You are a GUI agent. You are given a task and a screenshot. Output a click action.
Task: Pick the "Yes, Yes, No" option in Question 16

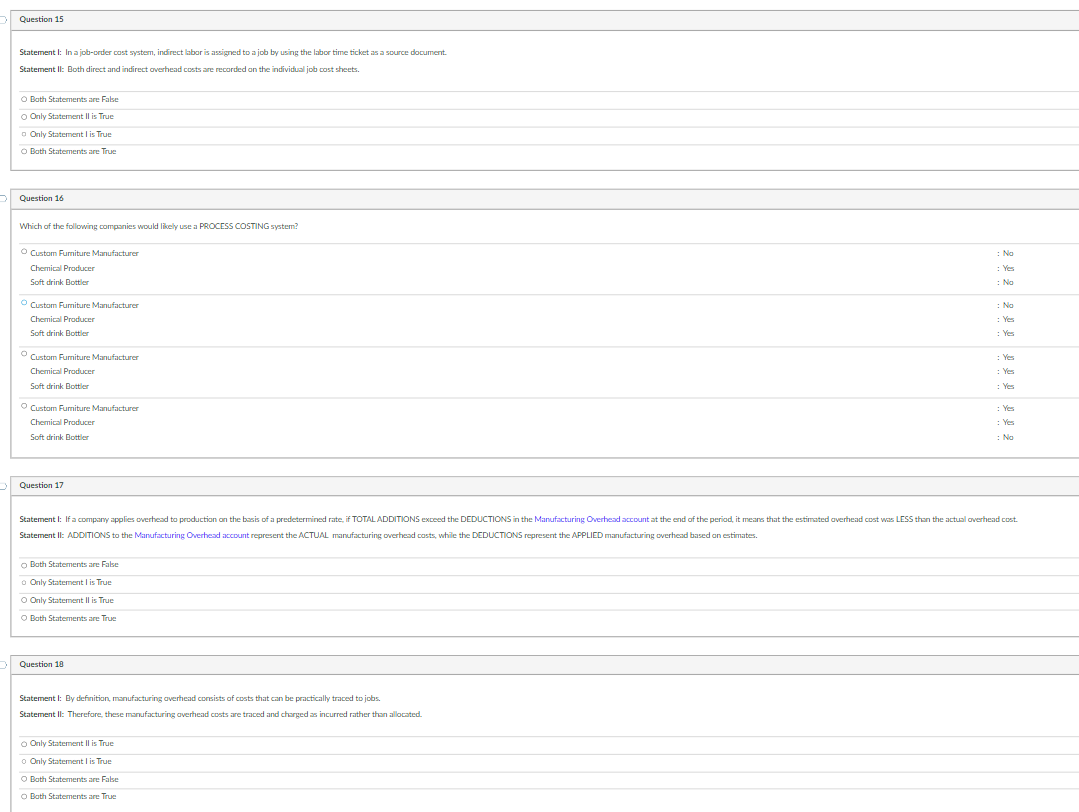(x=23, y=407)
